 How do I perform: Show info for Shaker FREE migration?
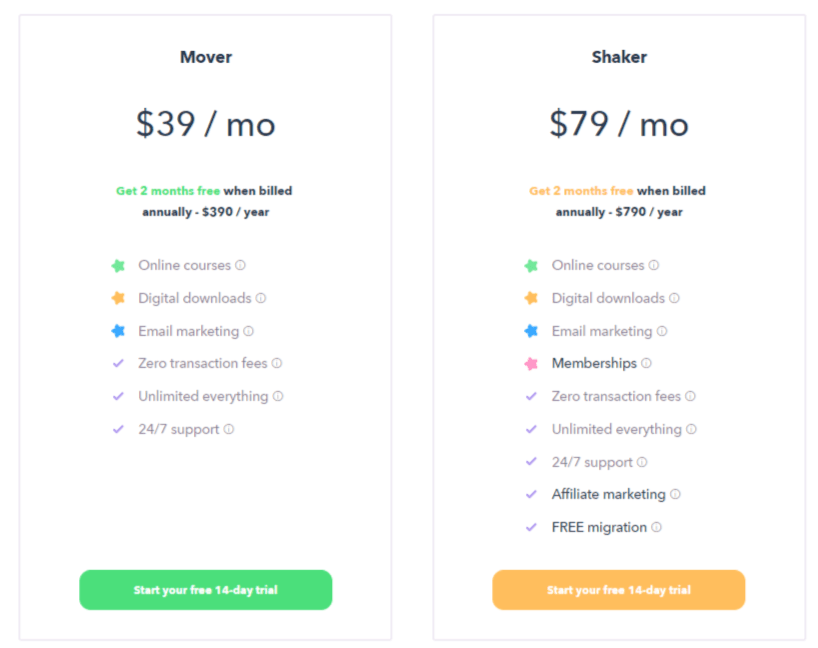tap(656, 527)
